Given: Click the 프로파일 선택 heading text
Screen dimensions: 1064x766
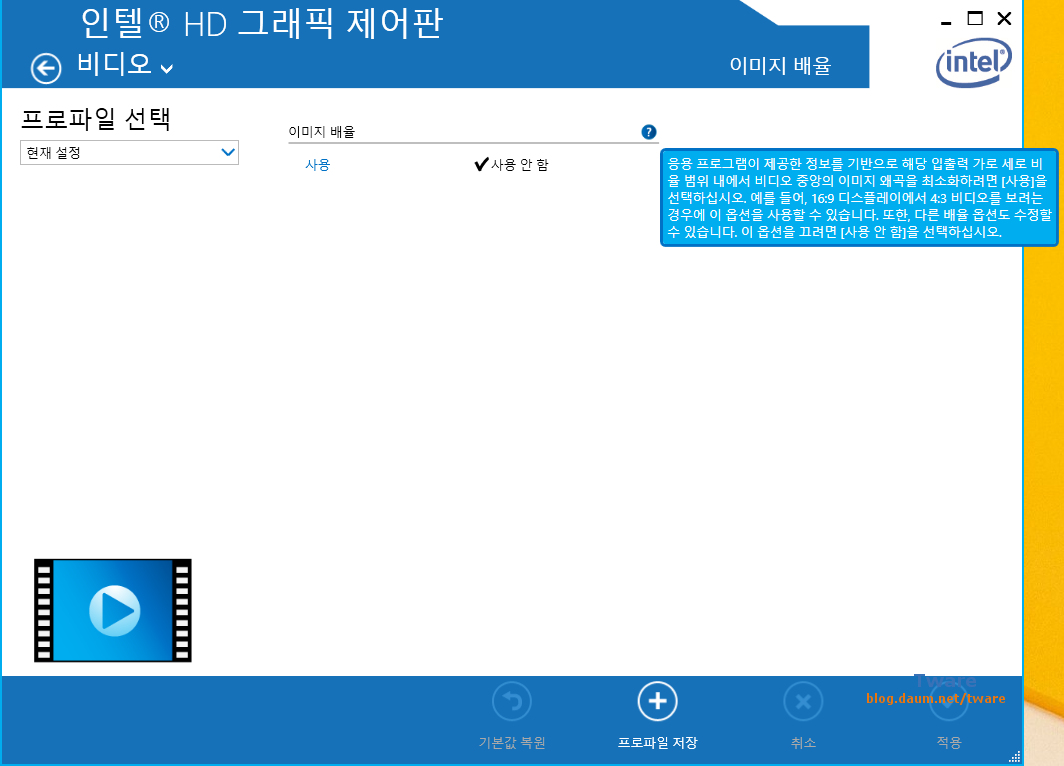Looking at the screenshot, I should tap(96, 119).
